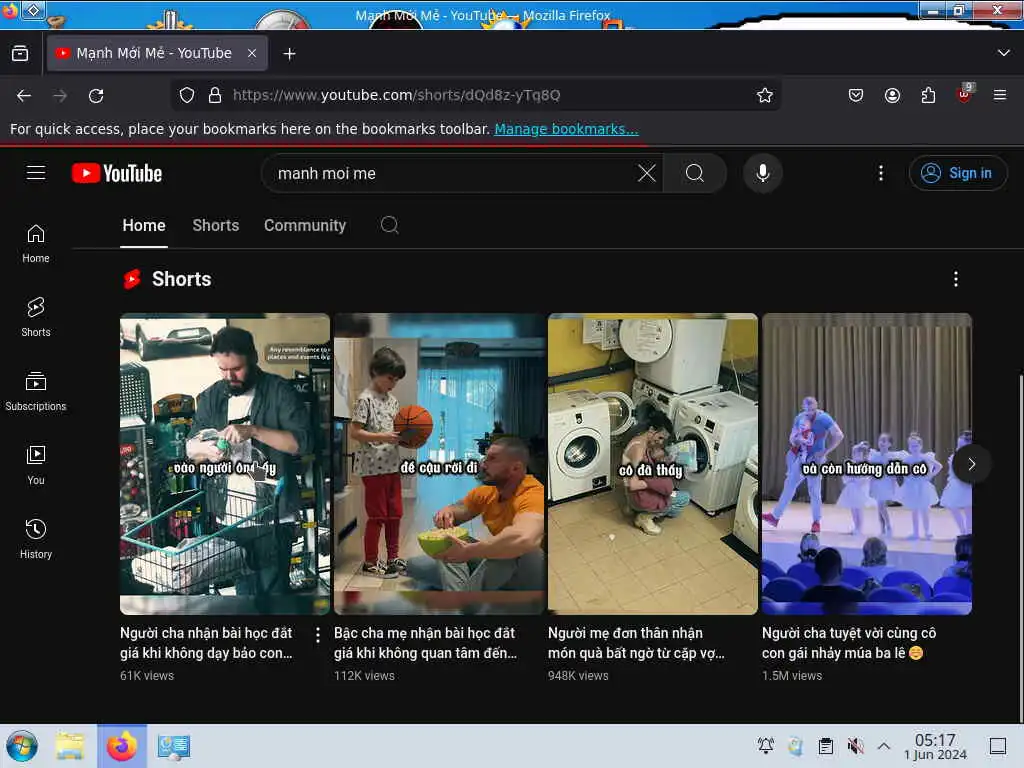Open options for 'Người cha nhận bài học' short
The image size is (1024, 768).
point(318,634)
